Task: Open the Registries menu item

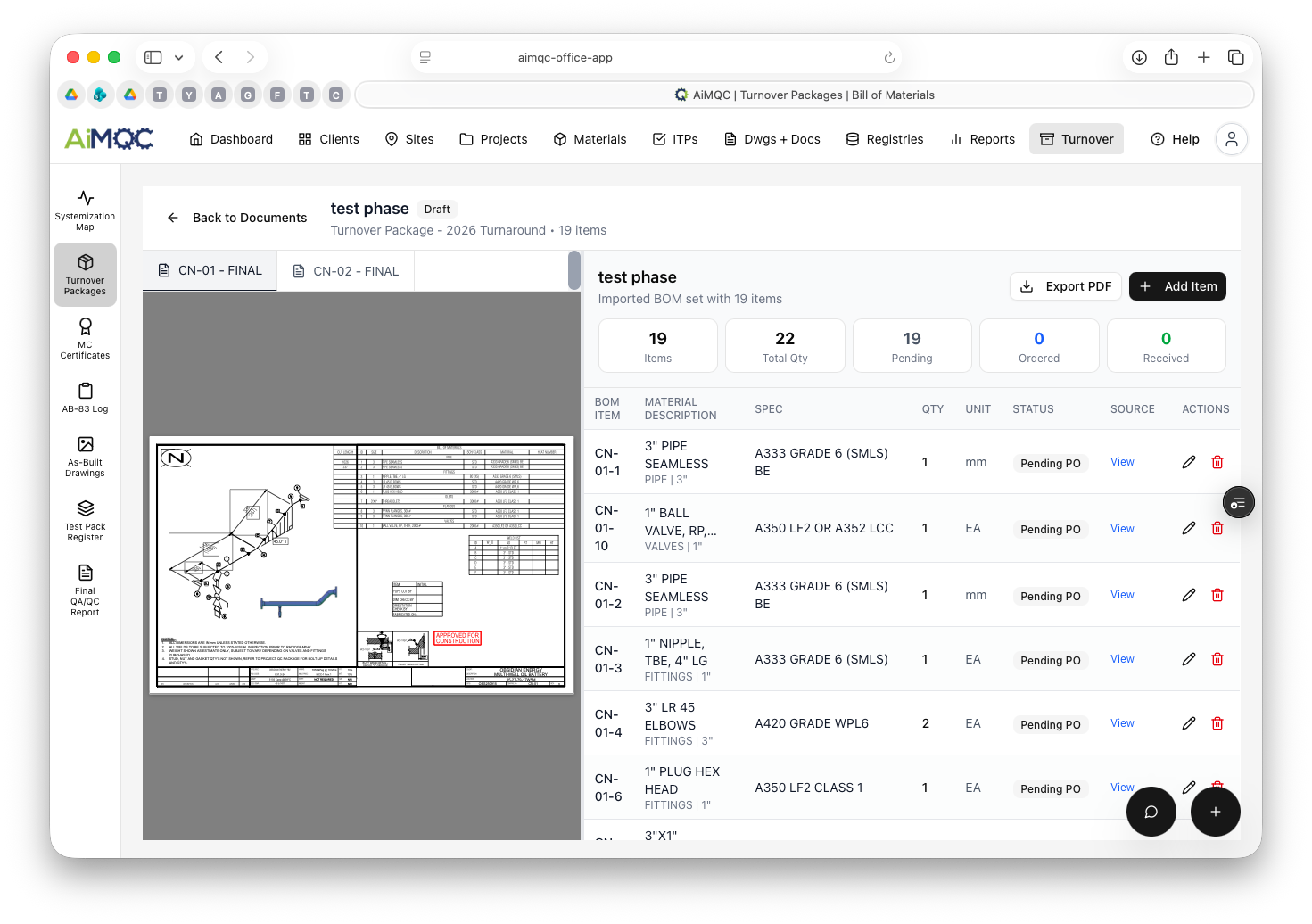Action: click(884, 139)
